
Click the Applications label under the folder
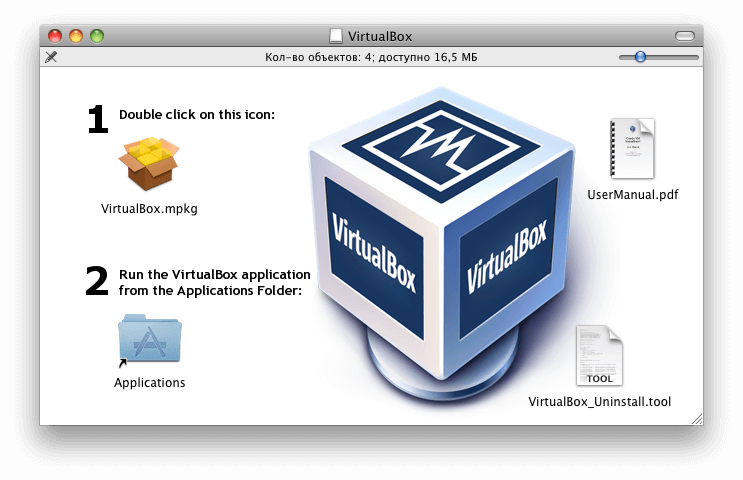click(x=150, y=382)
